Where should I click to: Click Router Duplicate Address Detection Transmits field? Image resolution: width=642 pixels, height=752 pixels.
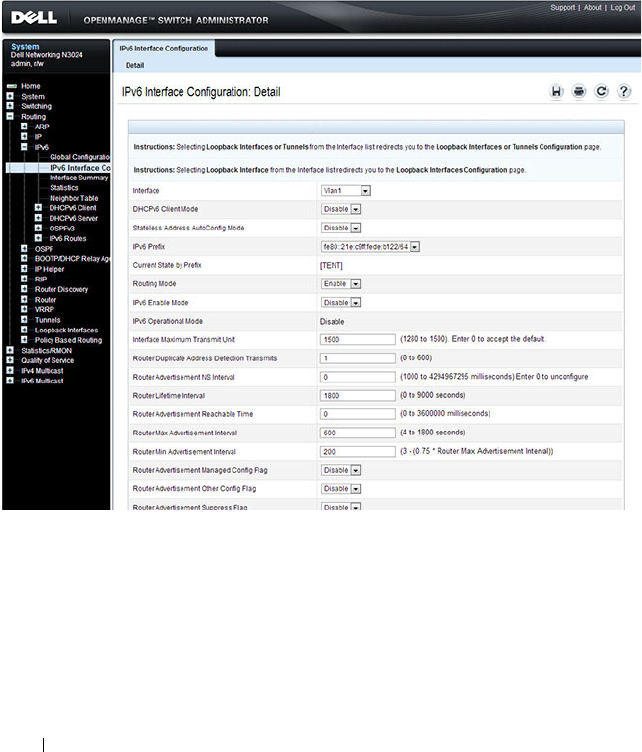pyautogui.click(x=358, y=358)
